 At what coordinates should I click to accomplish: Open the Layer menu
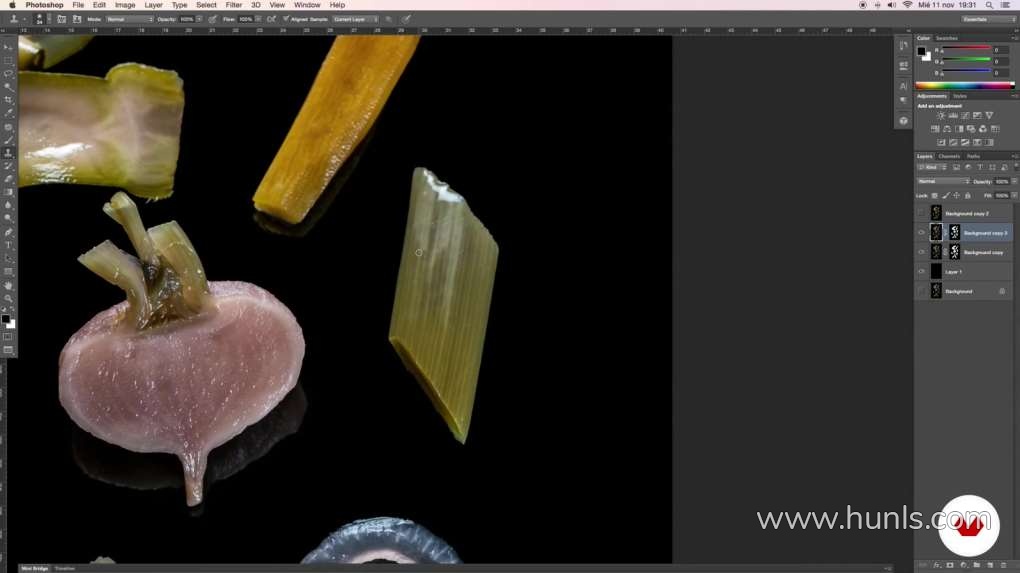(154, 5)
